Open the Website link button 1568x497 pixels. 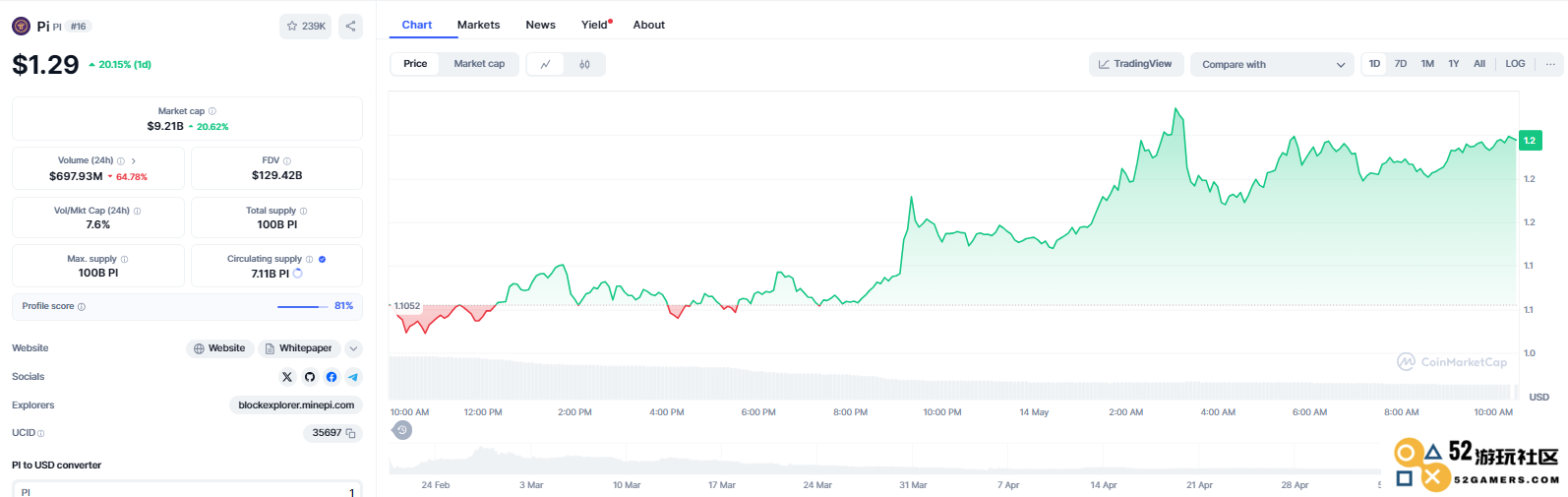tap(219, 348)
